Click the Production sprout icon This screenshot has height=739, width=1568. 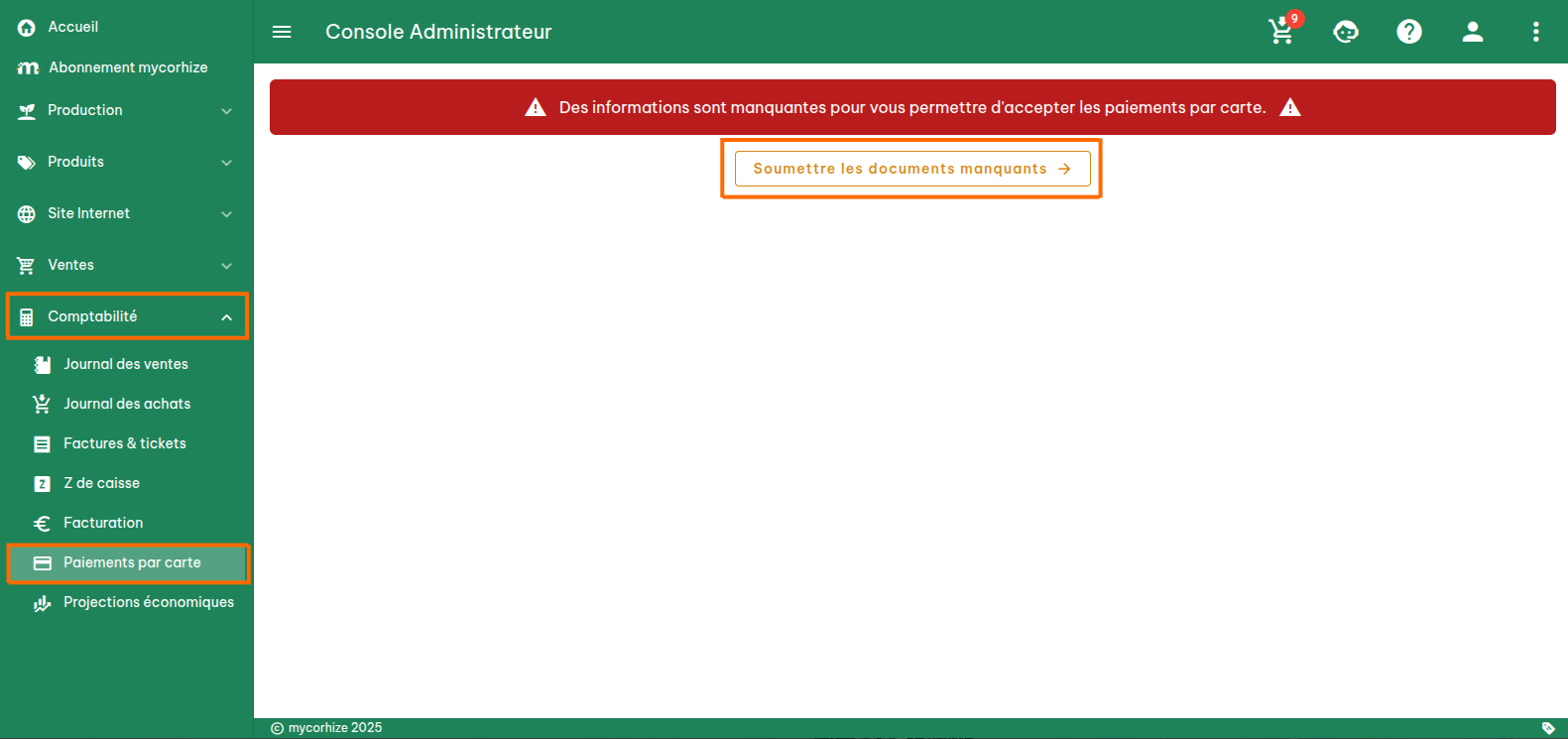pyautogui.click(x=27, y=111)
